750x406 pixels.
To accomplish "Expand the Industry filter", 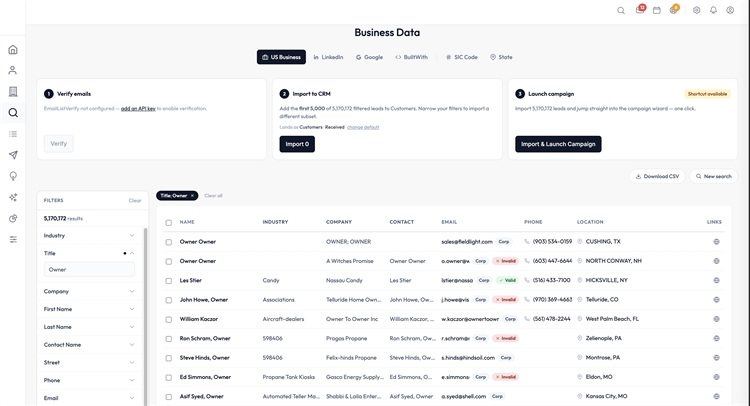I will point(89,235).
